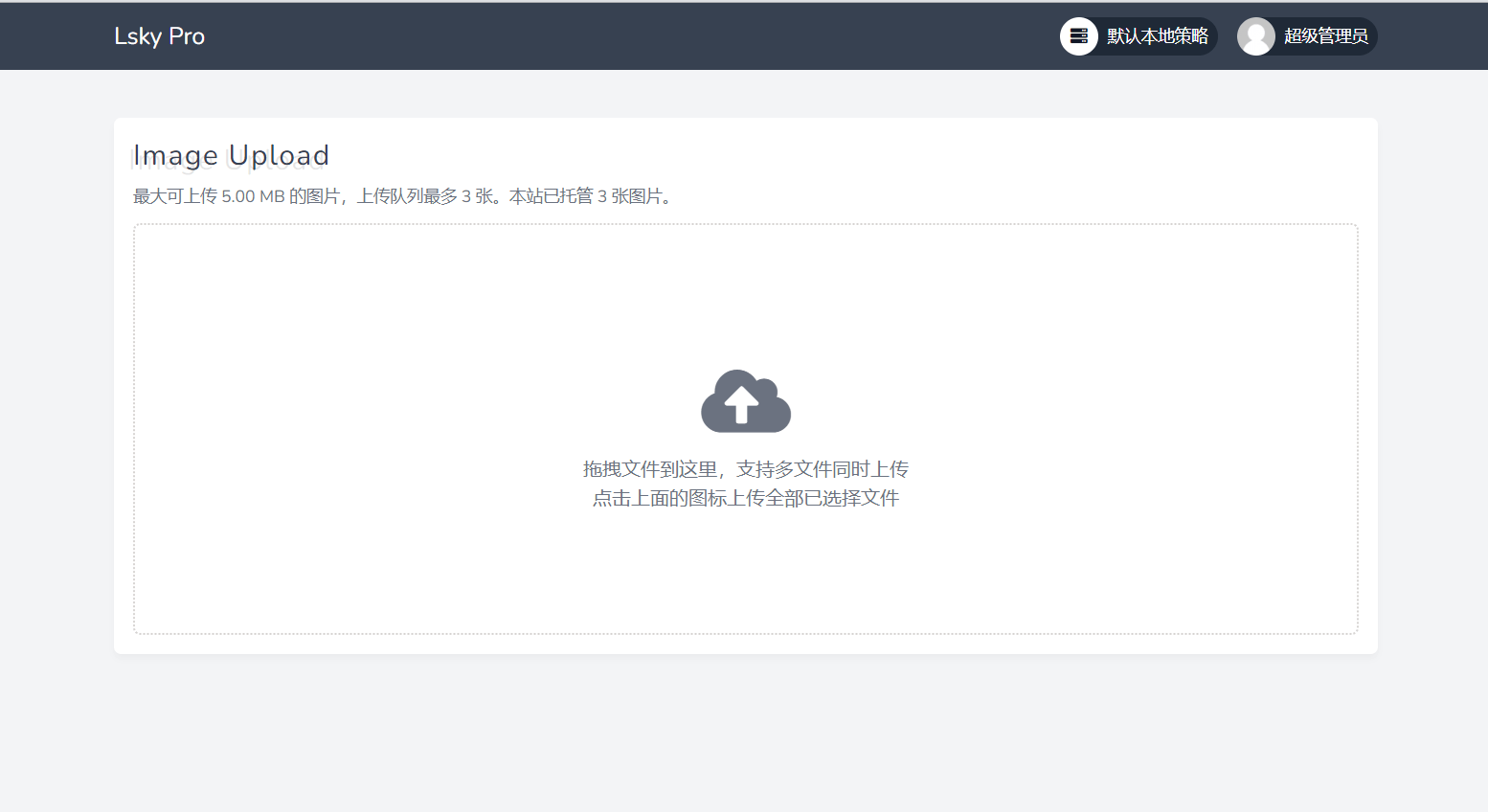Click the user avatar icon
The width and height of the screenshot is (1488, 812).
point(1255,36)
